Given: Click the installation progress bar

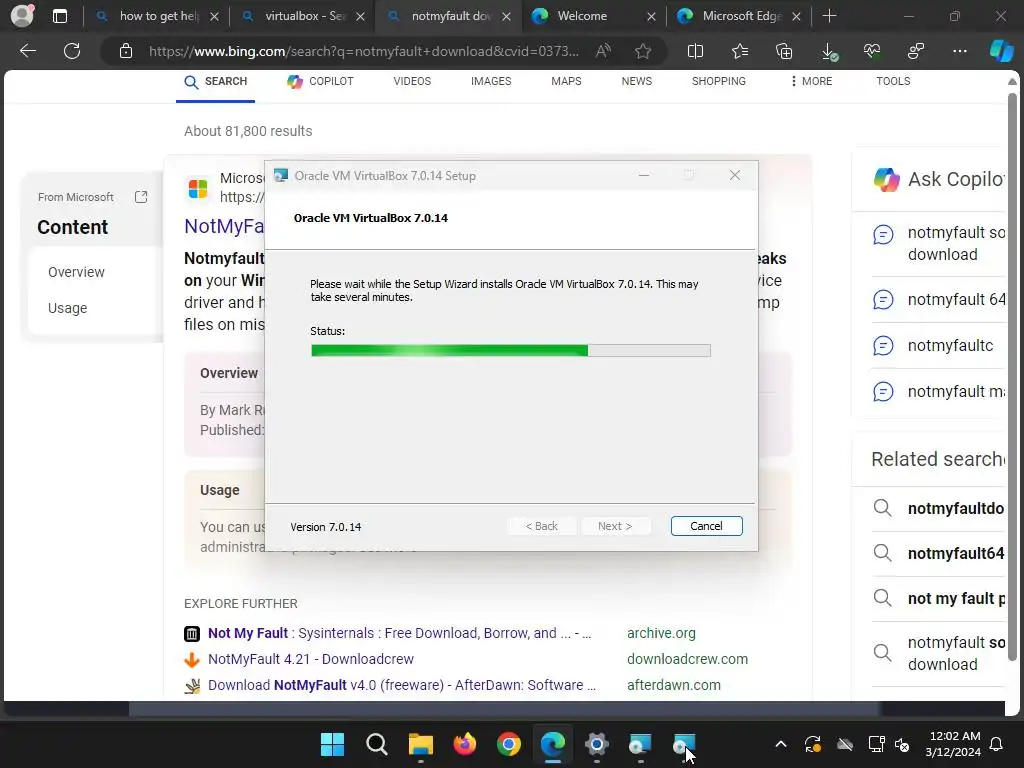Looking at the screenshot, I should pyautogui.click(x=511, y=351).
